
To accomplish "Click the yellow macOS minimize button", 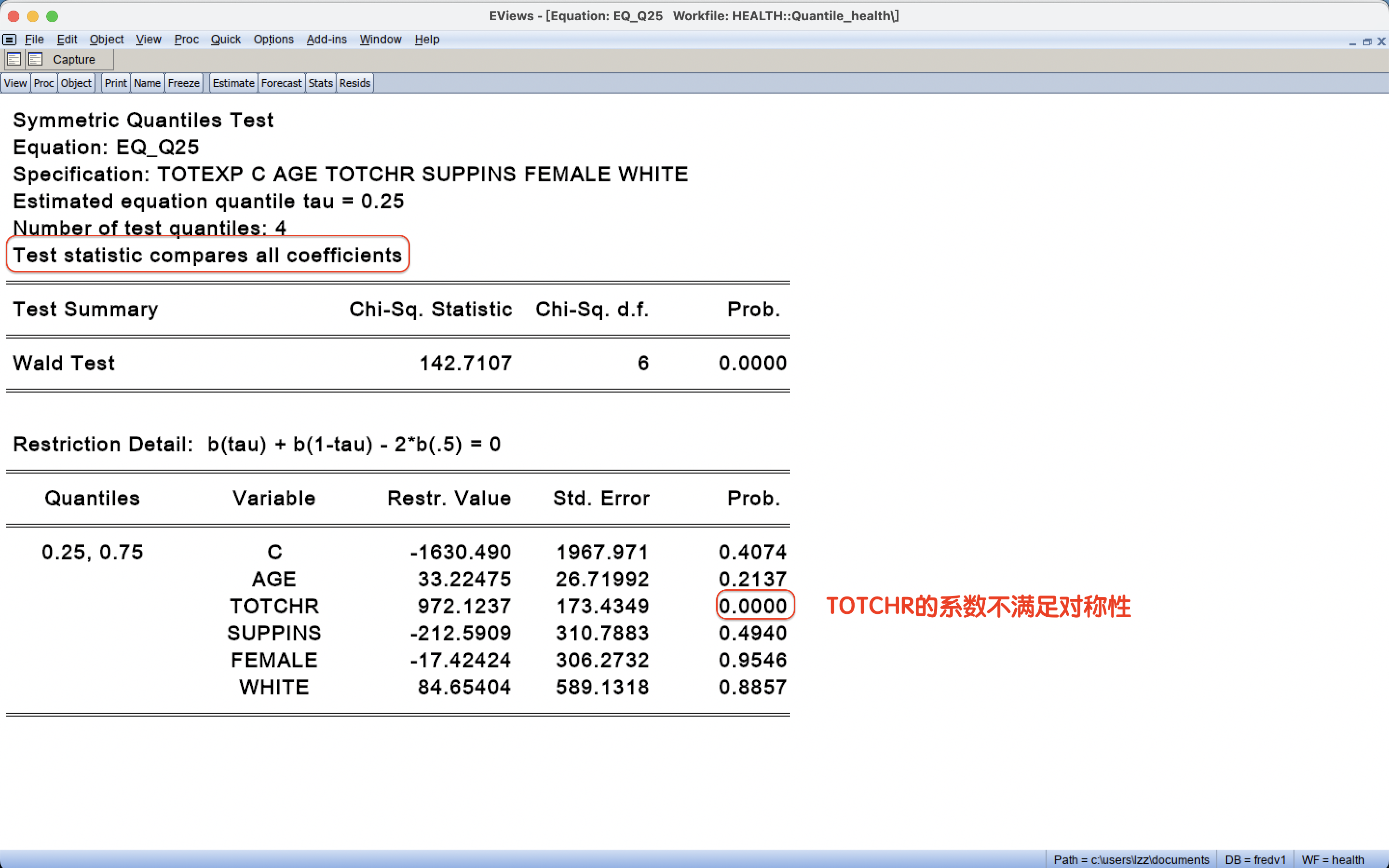I will [33, 16].
